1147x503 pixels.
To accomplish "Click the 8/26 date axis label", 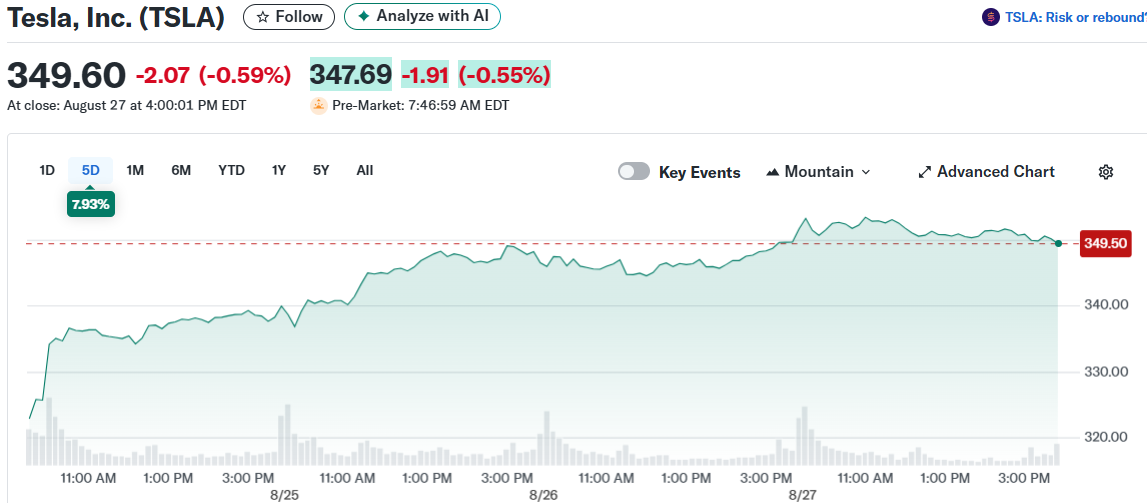I will pos(543,495).
